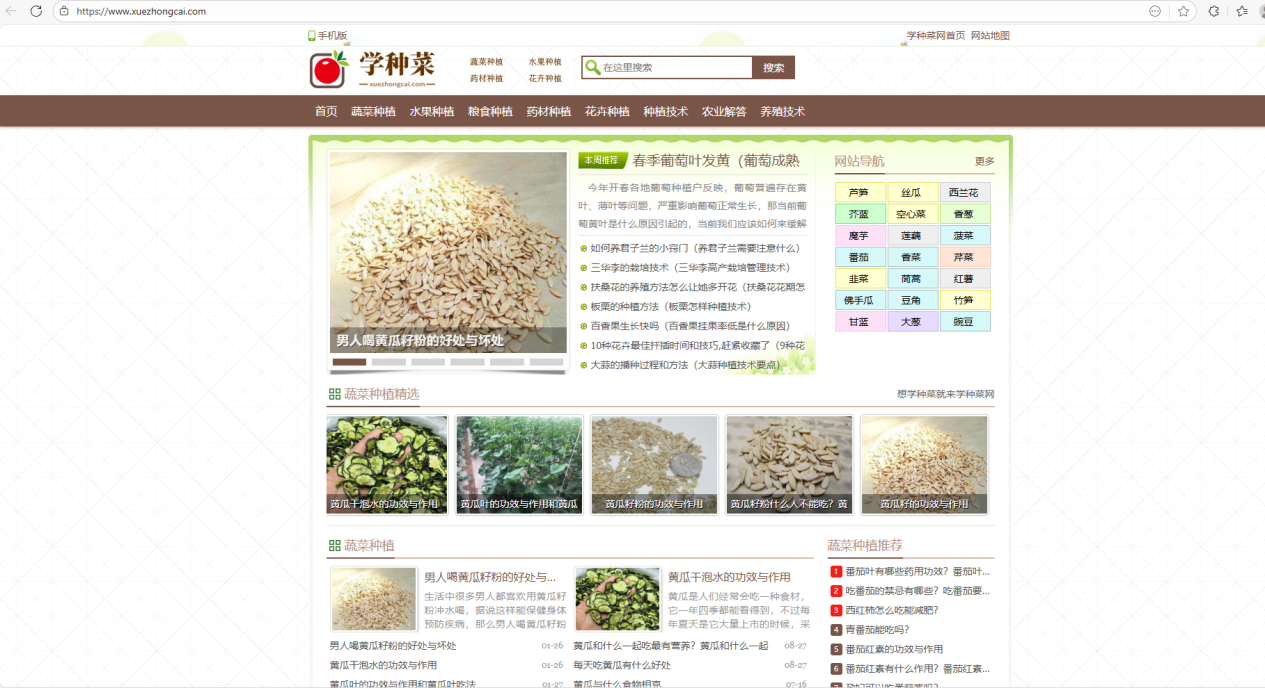Open the 黄瓜干泡水的功效与作用 thumbnail in 蔬菜种植精选
1265x688 pixels.
(387, 465)
